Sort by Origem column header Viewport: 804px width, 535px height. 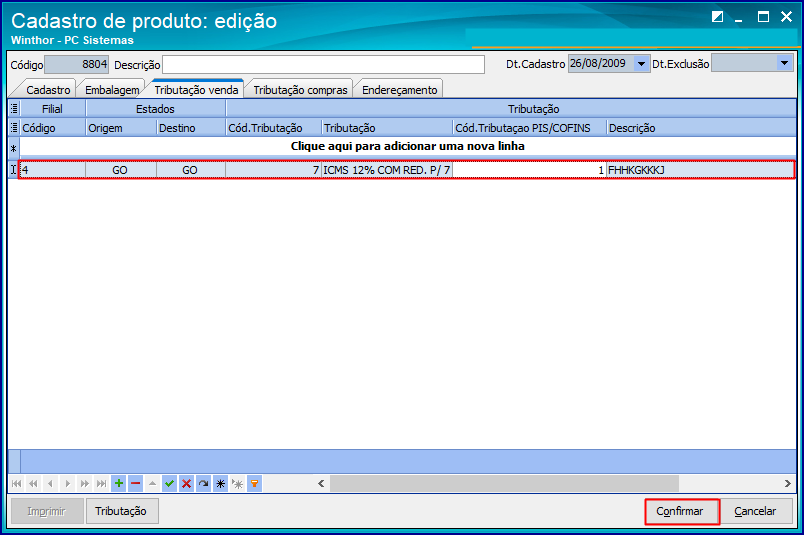(121, 128)
